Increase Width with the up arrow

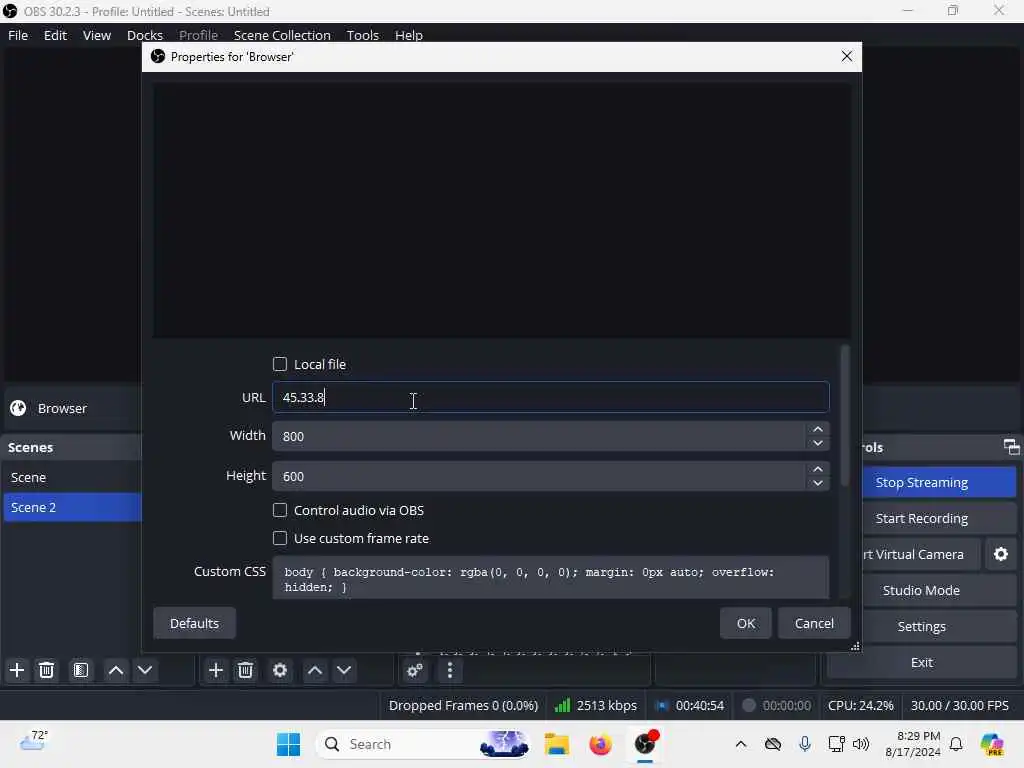[818, 429]
